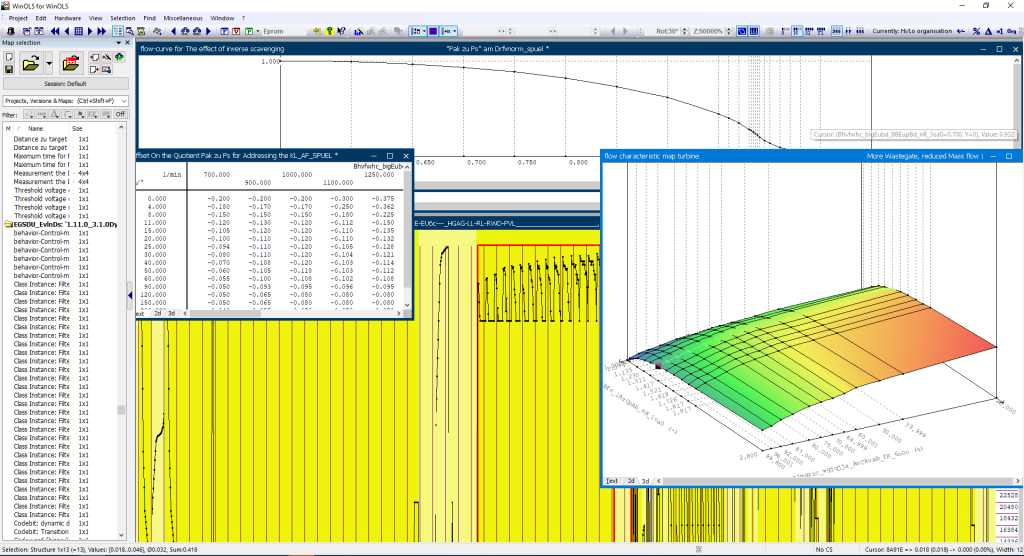Toggle the filter Off button

click(x=120, y=114)
